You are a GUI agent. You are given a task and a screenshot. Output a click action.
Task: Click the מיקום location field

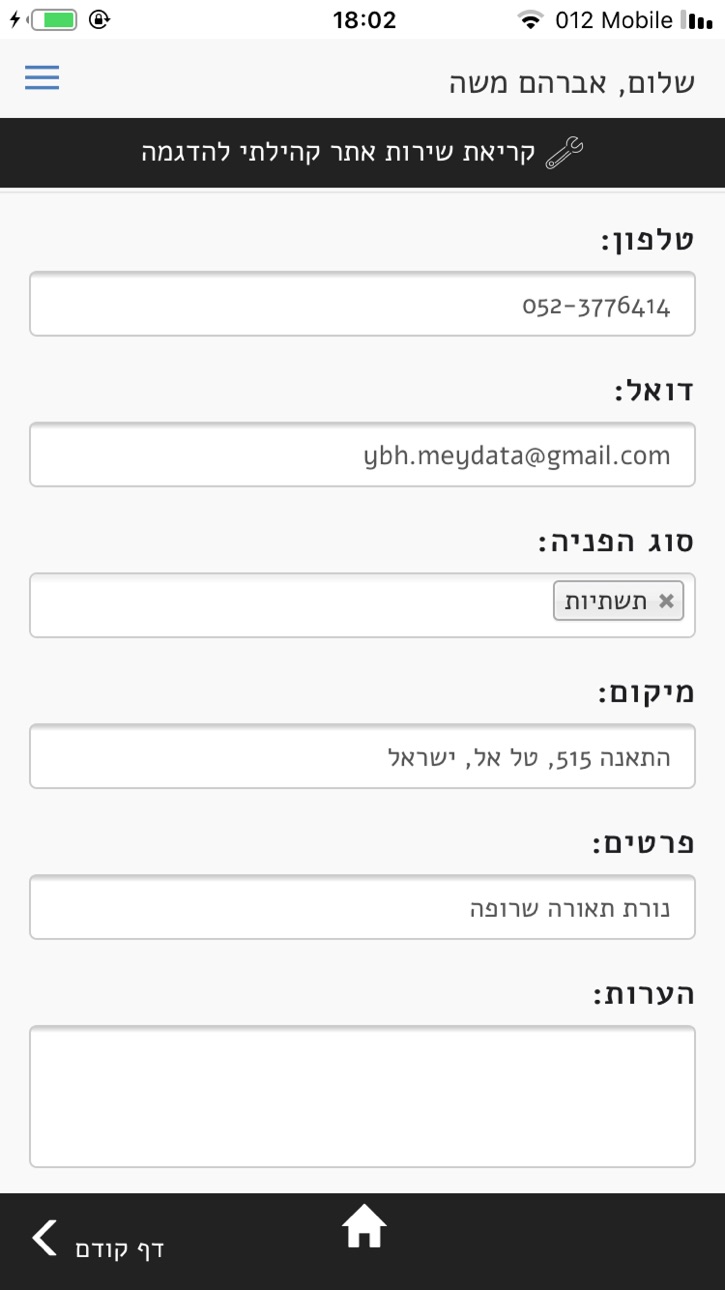[x=362, y=756]
